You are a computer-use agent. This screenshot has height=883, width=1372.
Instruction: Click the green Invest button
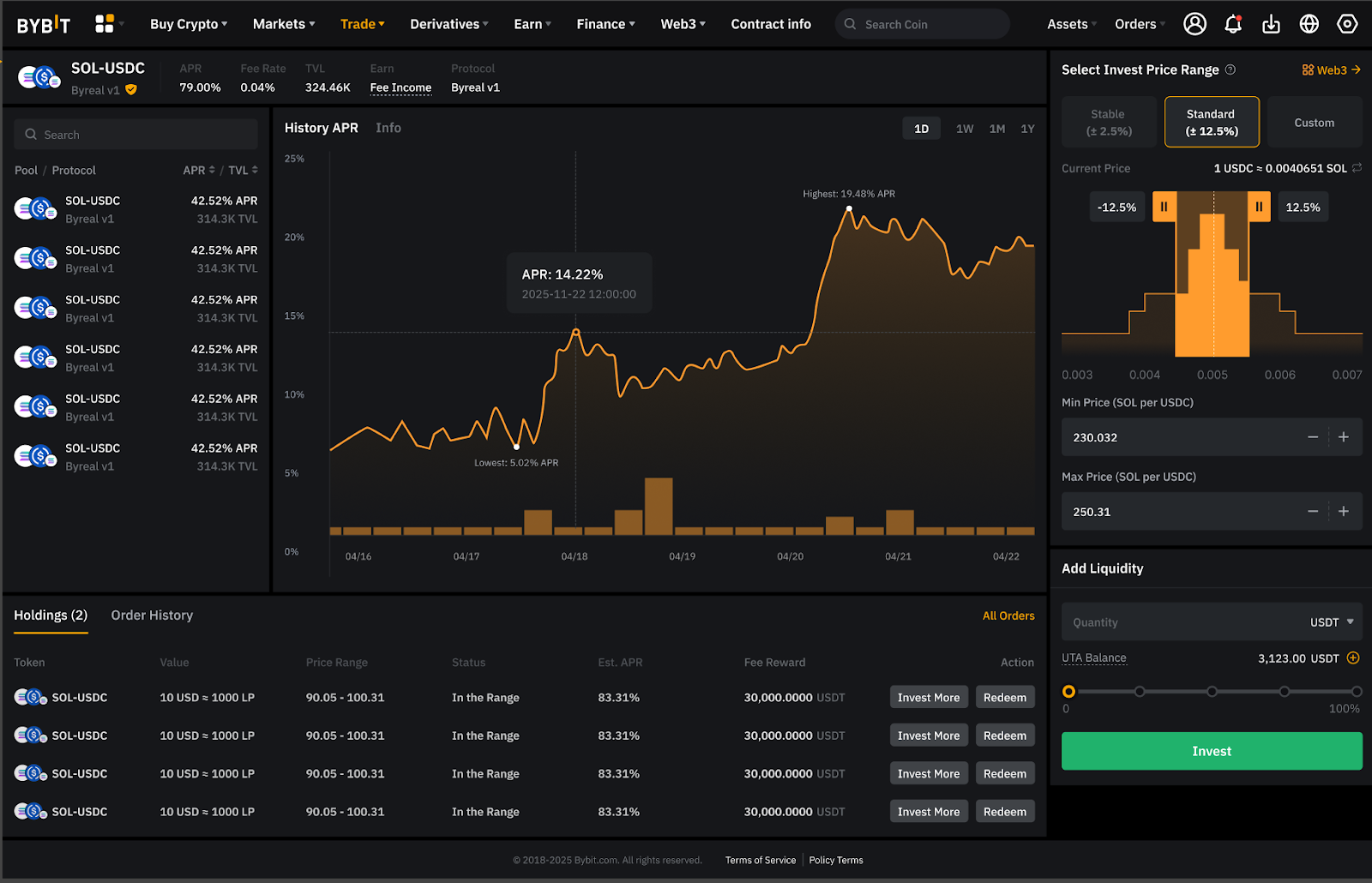click(1211, 750)
